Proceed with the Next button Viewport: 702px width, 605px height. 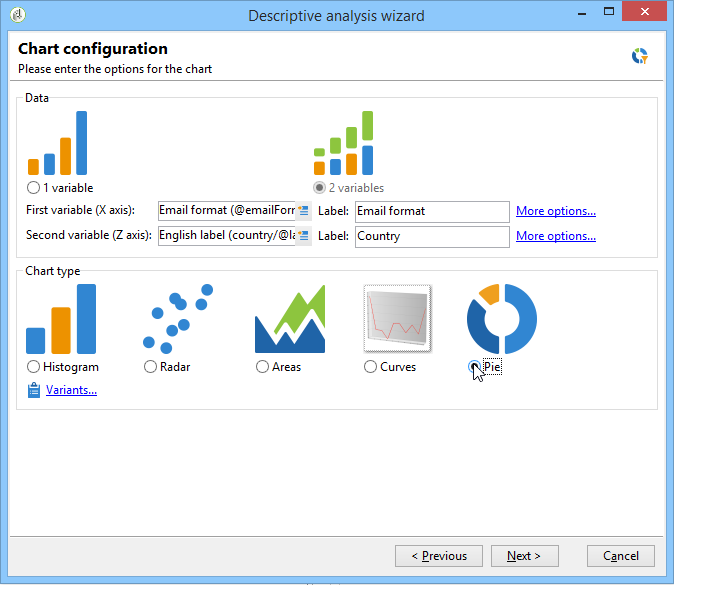click(525, 556)
